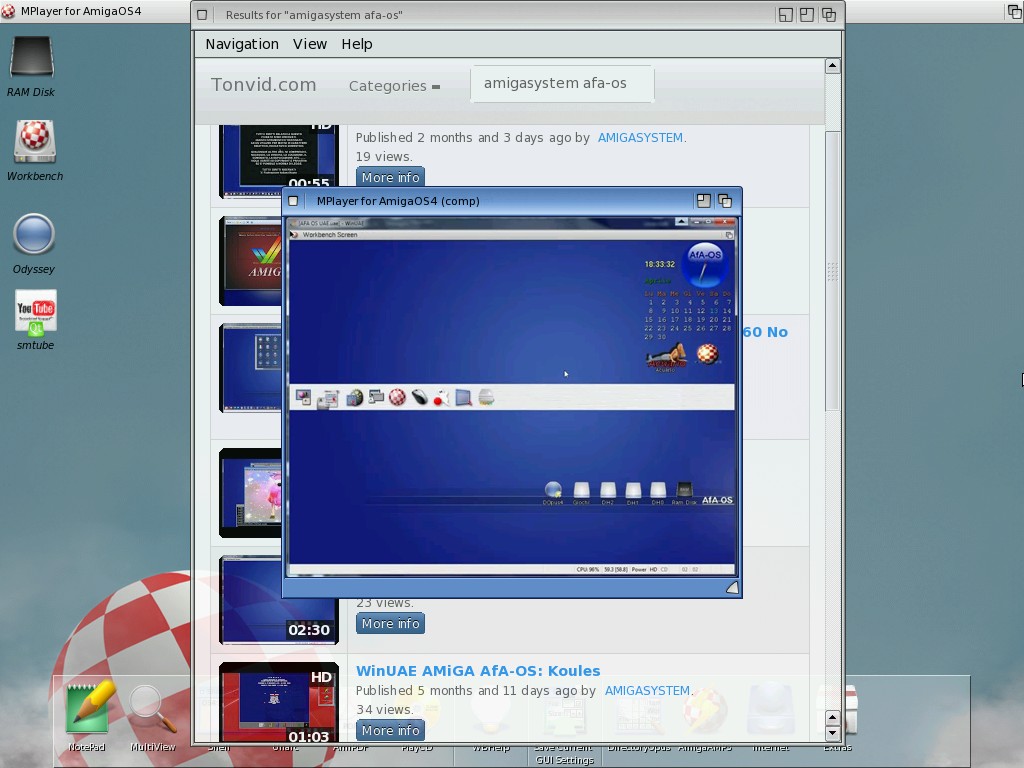Toggle the Results window zoom gadget
The image size is (1024, 768).
[x=807, y=15]
